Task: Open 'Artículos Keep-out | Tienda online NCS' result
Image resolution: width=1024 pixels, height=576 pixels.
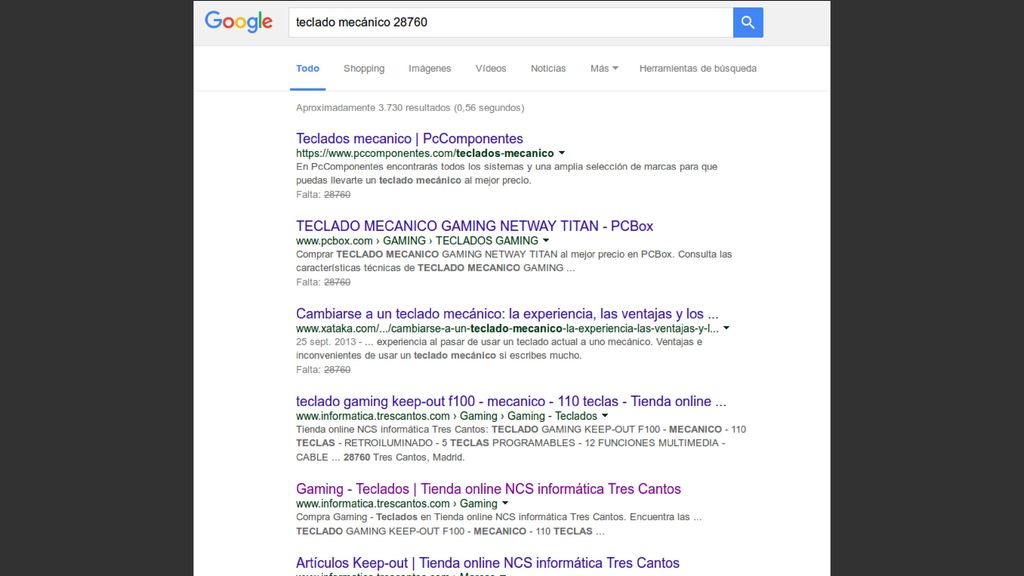Action: tap(488, 563)
